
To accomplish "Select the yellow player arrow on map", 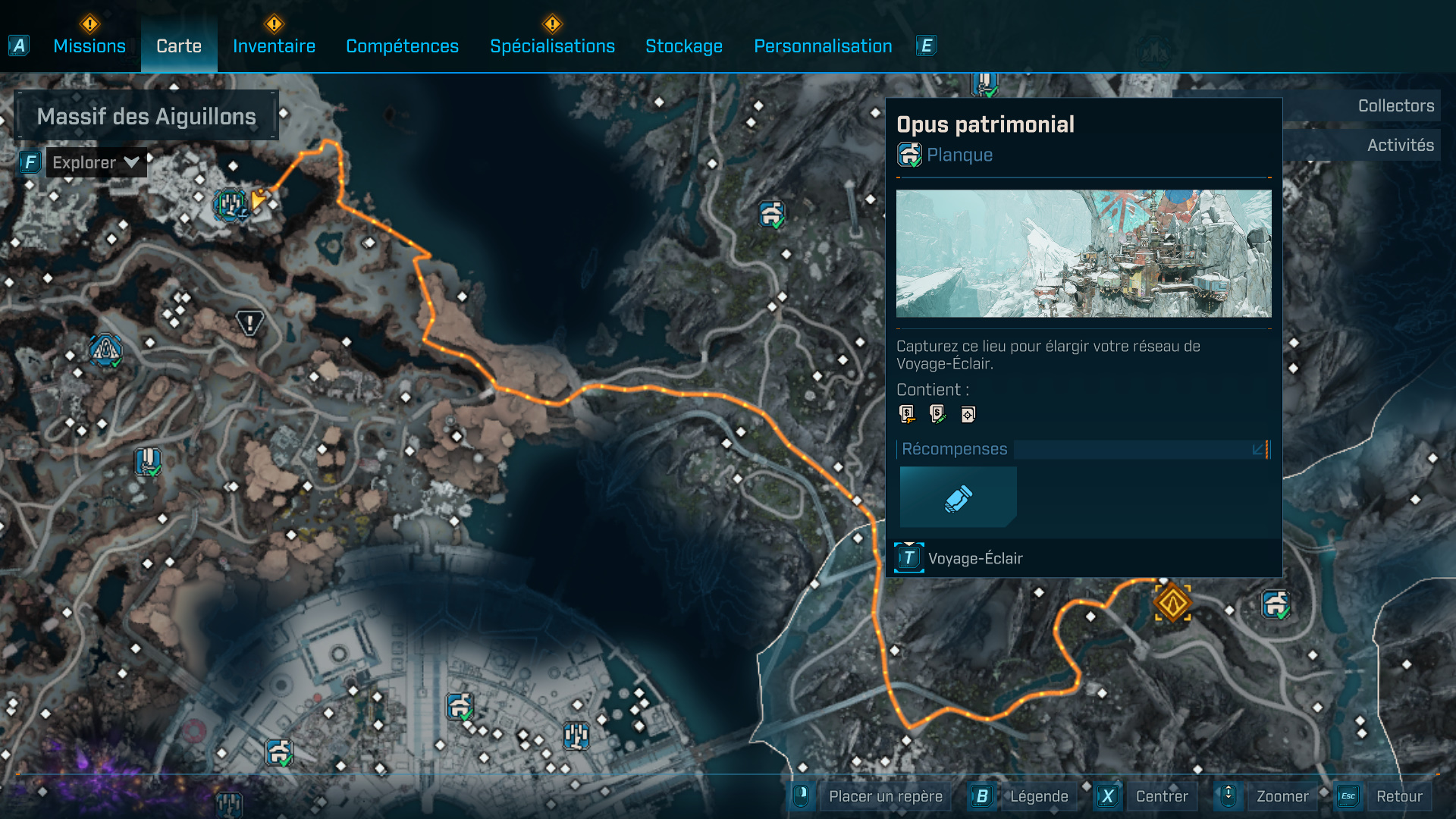I will click(259, 199).
